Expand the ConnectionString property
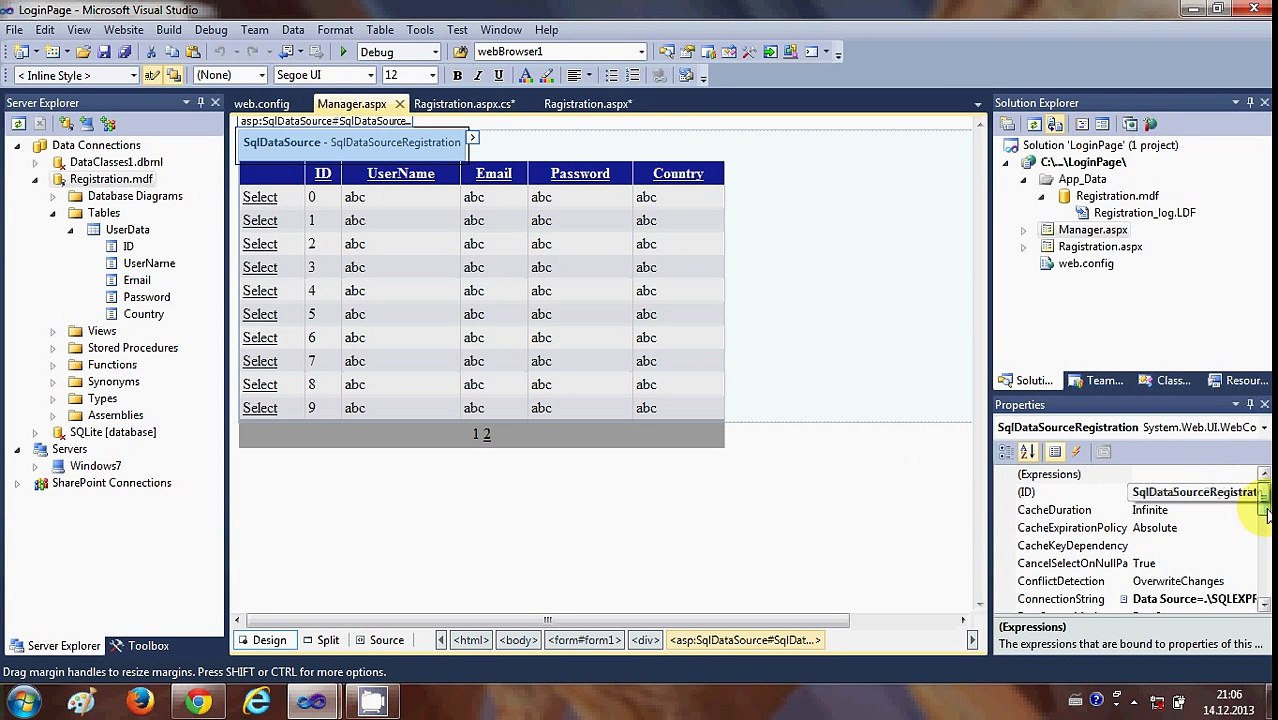1278x720 pixels. (1123, 599)
